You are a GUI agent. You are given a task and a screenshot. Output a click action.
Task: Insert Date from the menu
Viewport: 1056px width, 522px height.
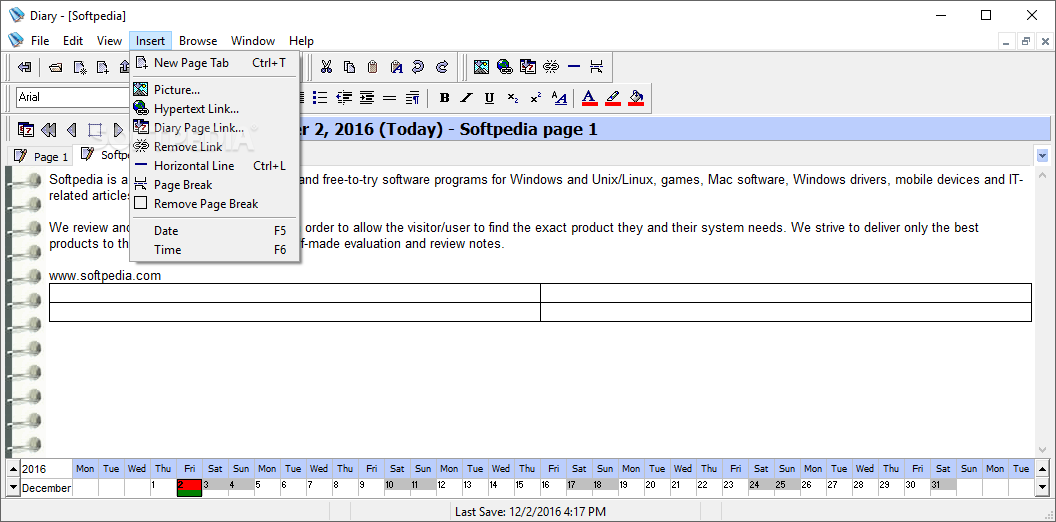coord(214,230)
